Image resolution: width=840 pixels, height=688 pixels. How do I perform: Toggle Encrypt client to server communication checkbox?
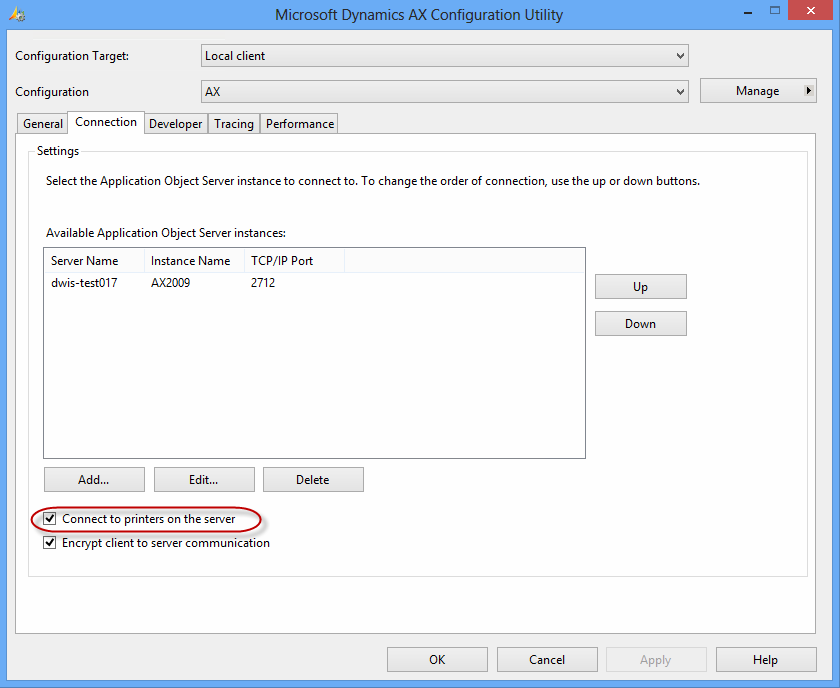[x=50, y=543]
